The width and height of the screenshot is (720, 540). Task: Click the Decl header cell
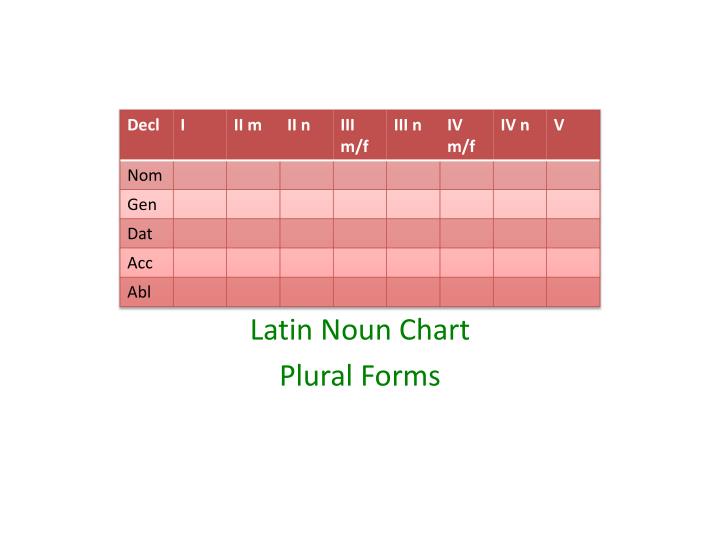[146, 135]
